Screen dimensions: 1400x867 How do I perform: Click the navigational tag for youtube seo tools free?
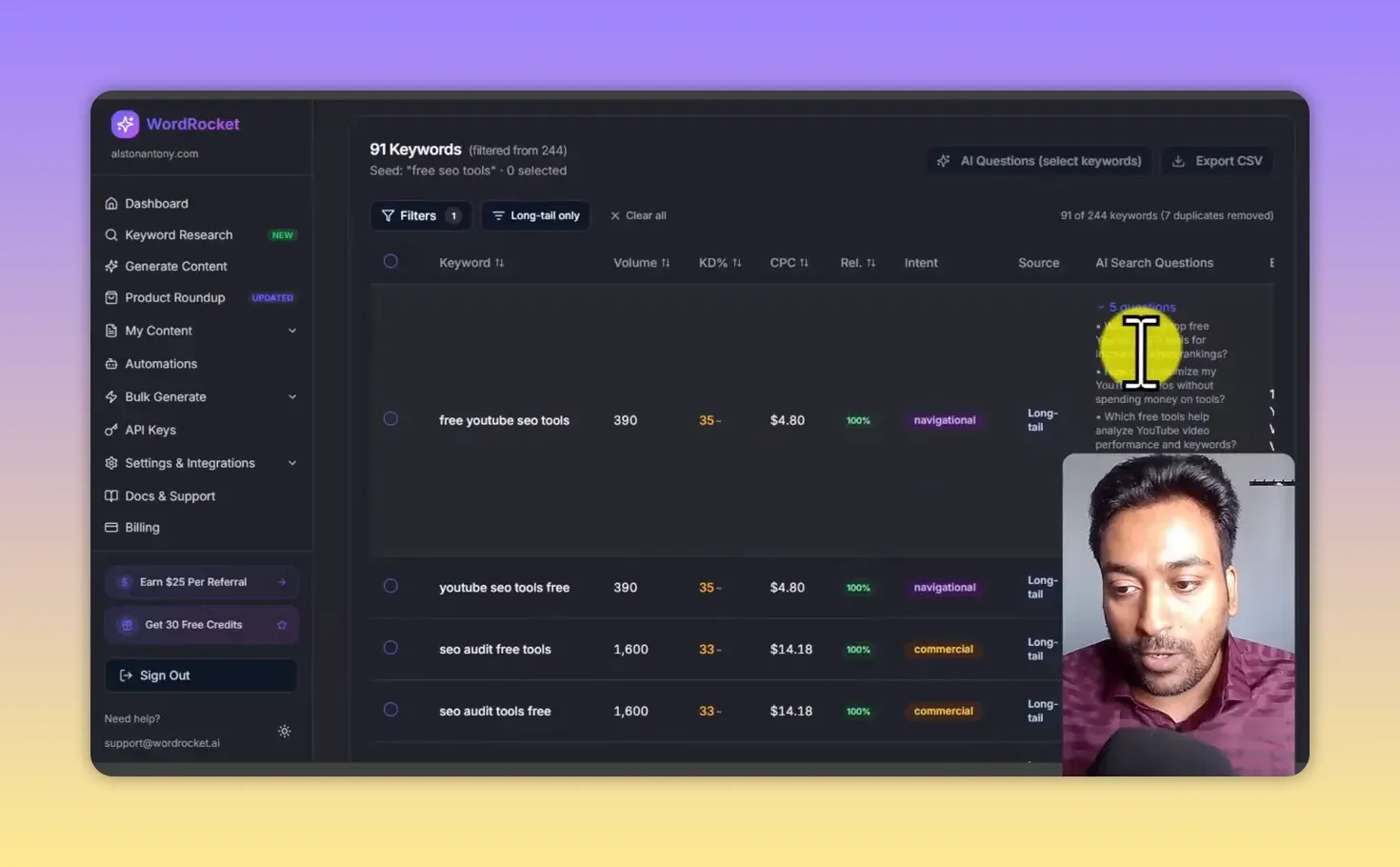coord(945,588)
